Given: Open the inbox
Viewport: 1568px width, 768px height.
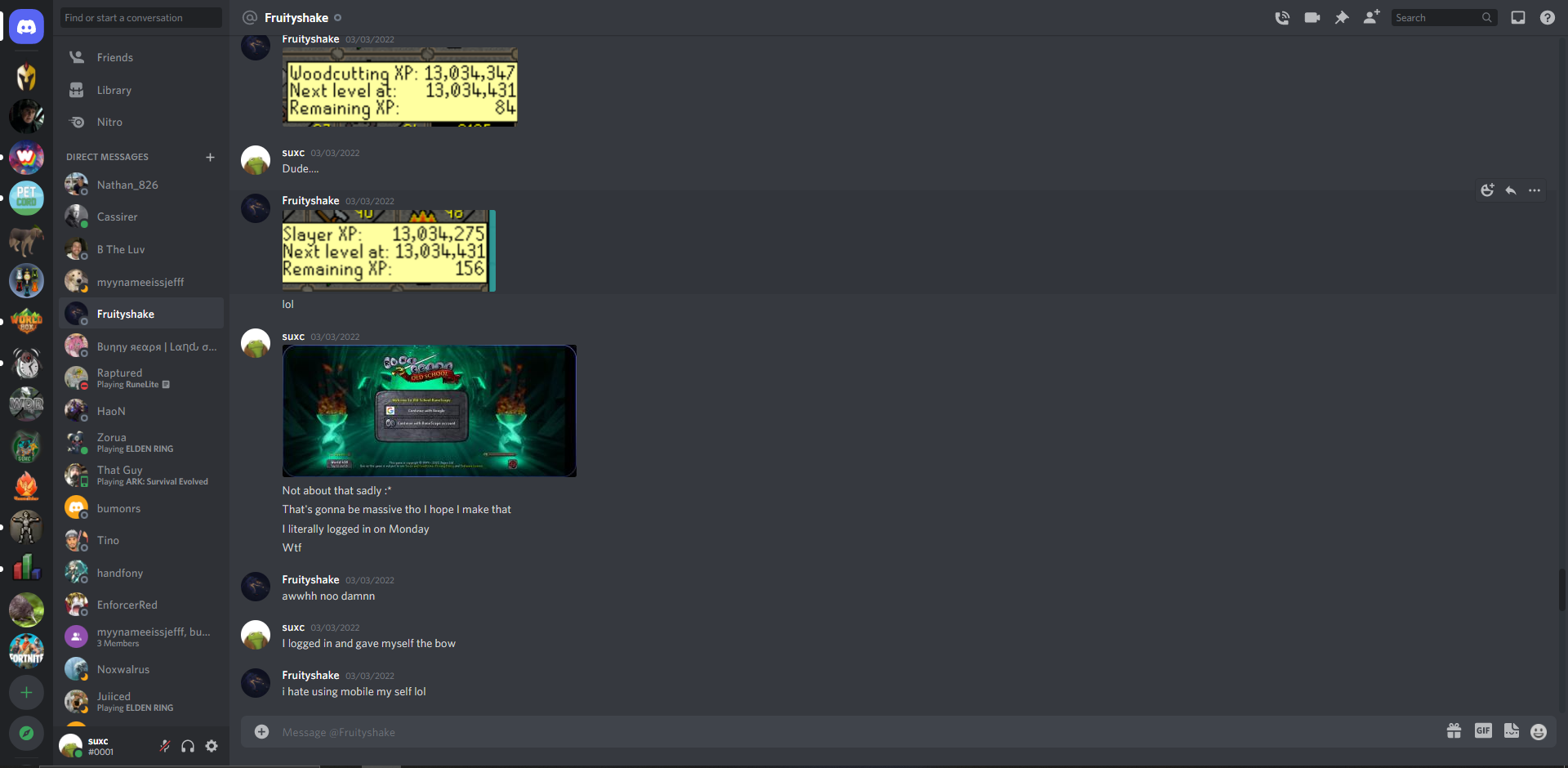Looking at the screenshot, I should coord(1518,17).
